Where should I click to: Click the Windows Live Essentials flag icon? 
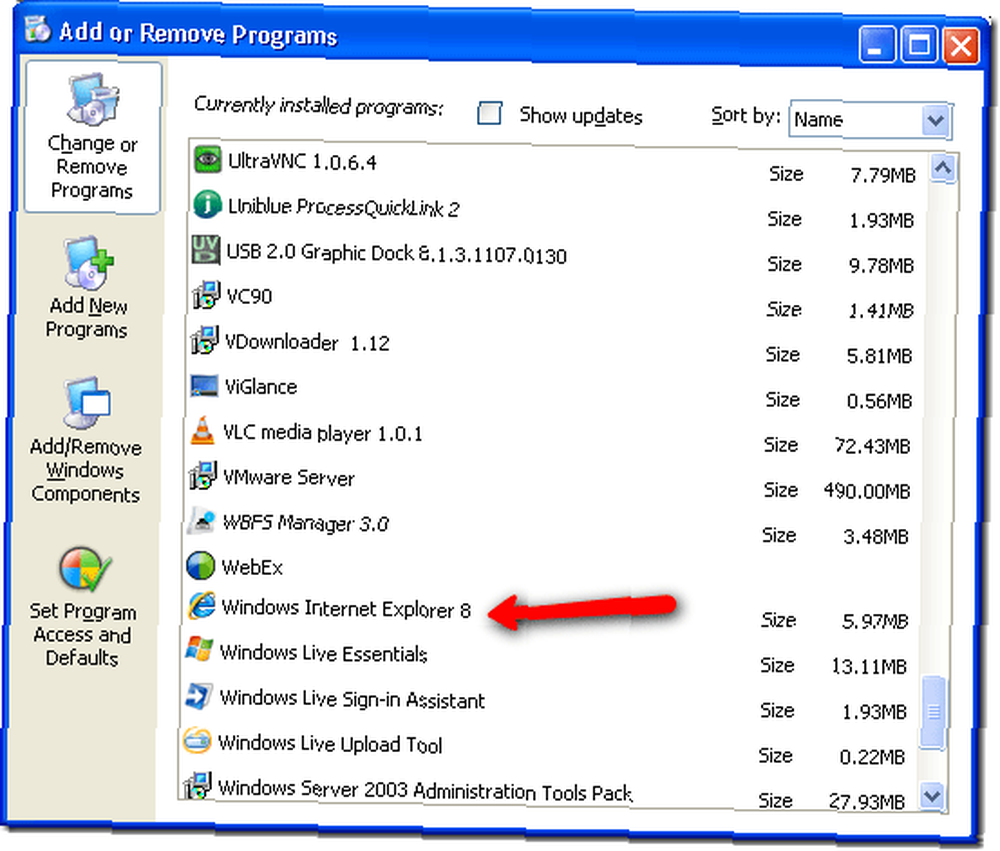click(200, 649)
